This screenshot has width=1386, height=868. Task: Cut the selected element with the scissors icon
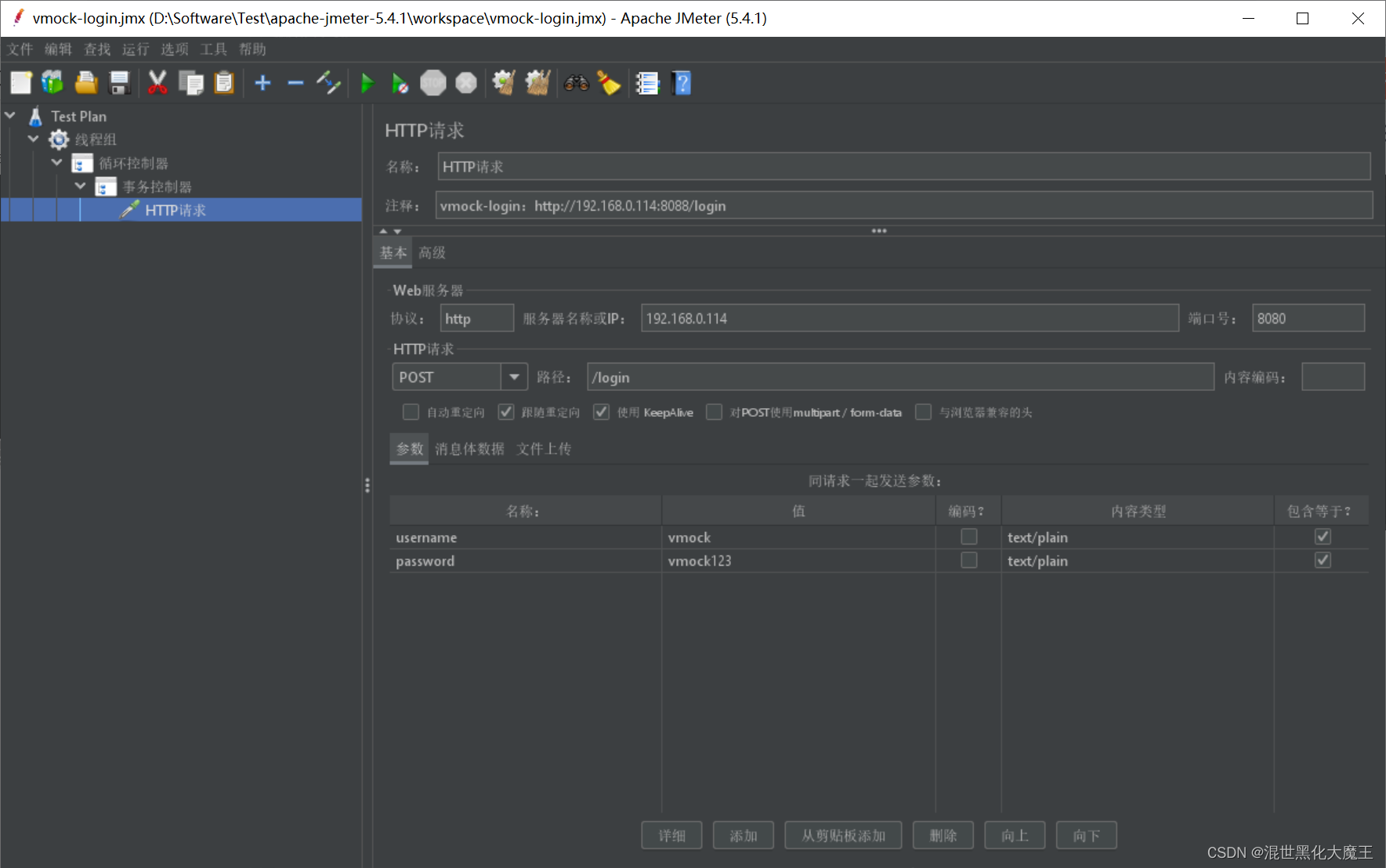coord(157,82)
